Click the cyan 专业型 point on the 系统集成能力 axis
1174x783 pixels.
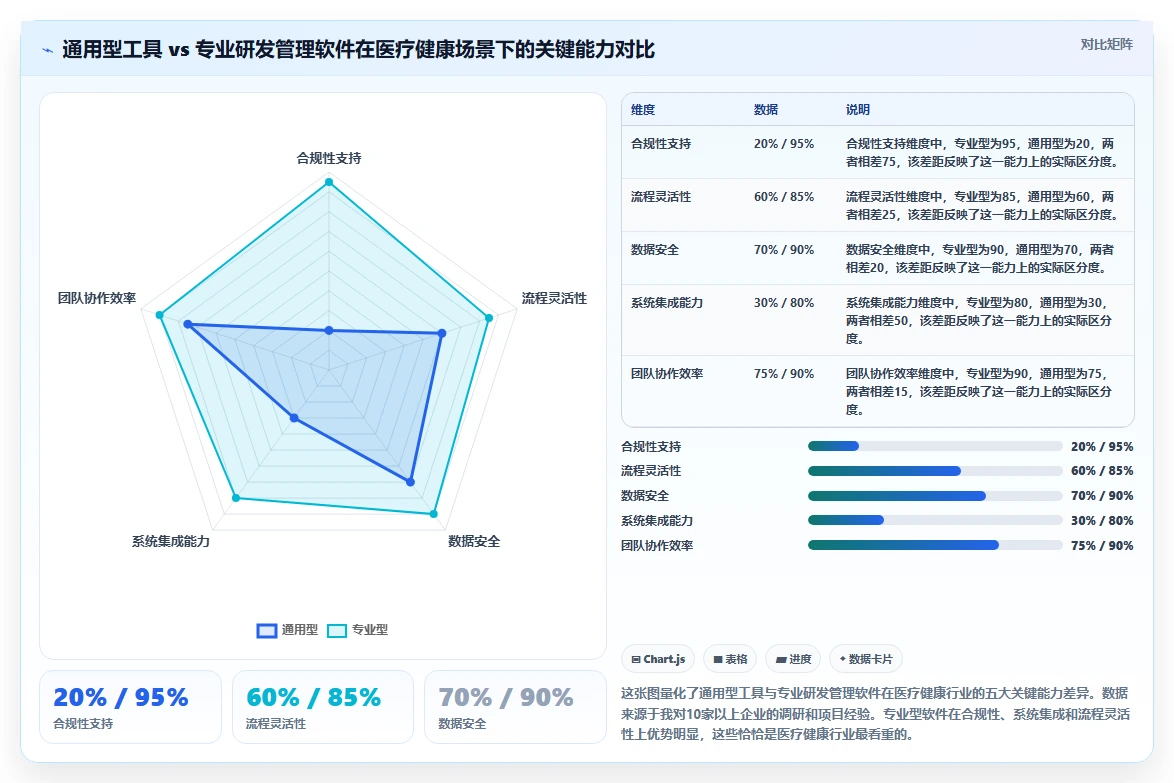236,498
